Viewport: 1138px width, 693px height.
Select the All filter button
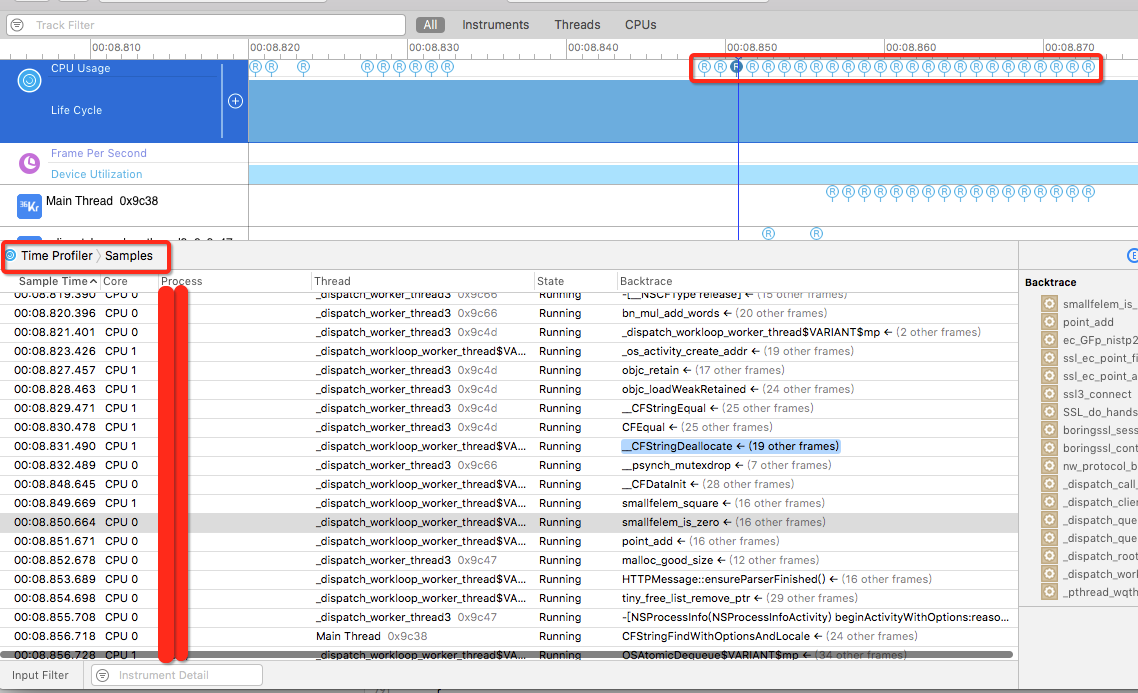click(430, 25)
